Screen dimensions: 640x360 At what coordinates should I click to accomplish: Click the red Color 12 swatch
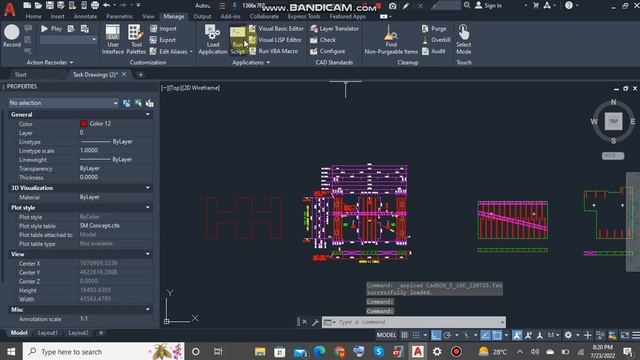[x=84, y=124]
